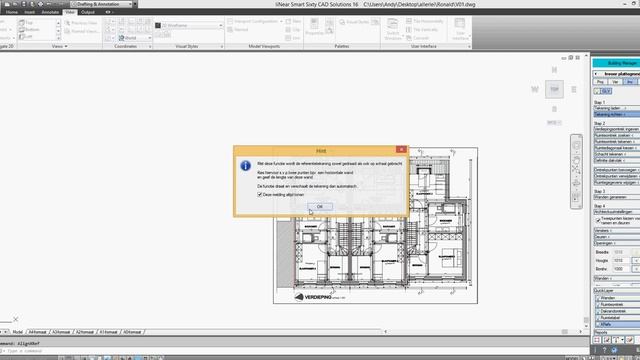Click quick access save icon in title bar
Screen dimensions: 640x360
pyautogui.click(x=24, y=4)
